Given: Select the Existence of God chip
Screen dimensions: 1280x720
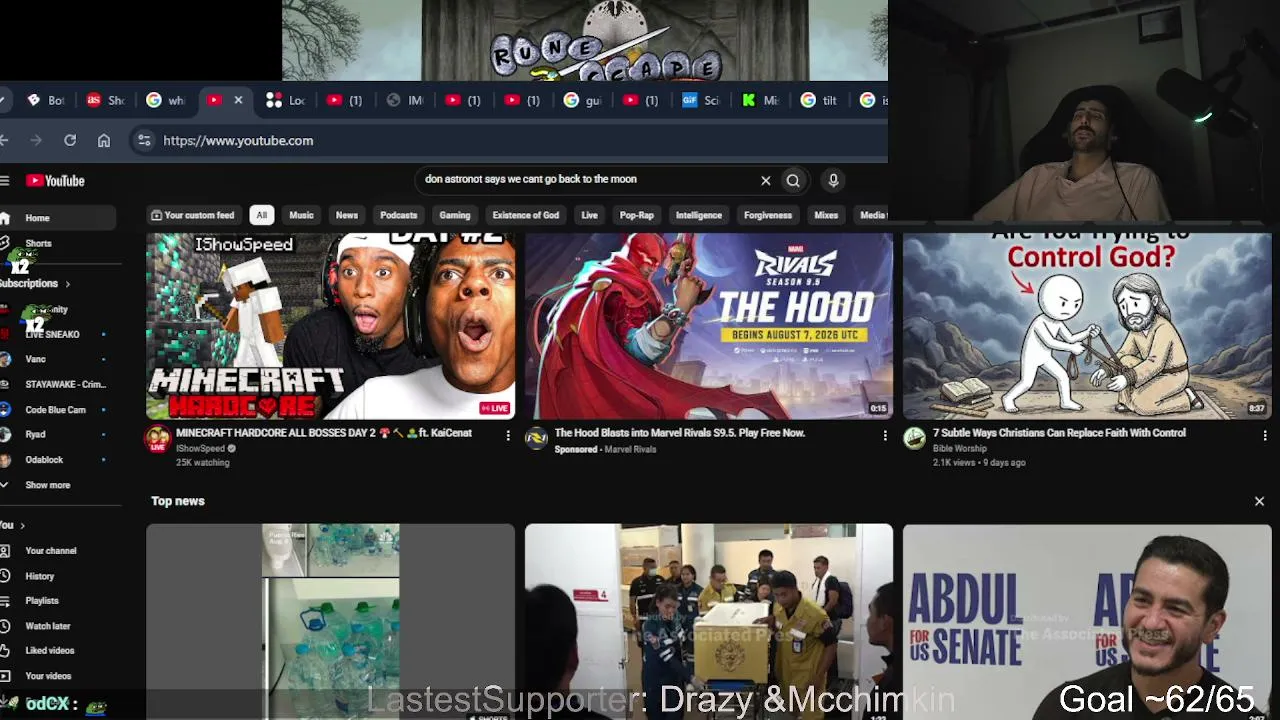Looking at the screenshot, I should click(x=525, y=215).
